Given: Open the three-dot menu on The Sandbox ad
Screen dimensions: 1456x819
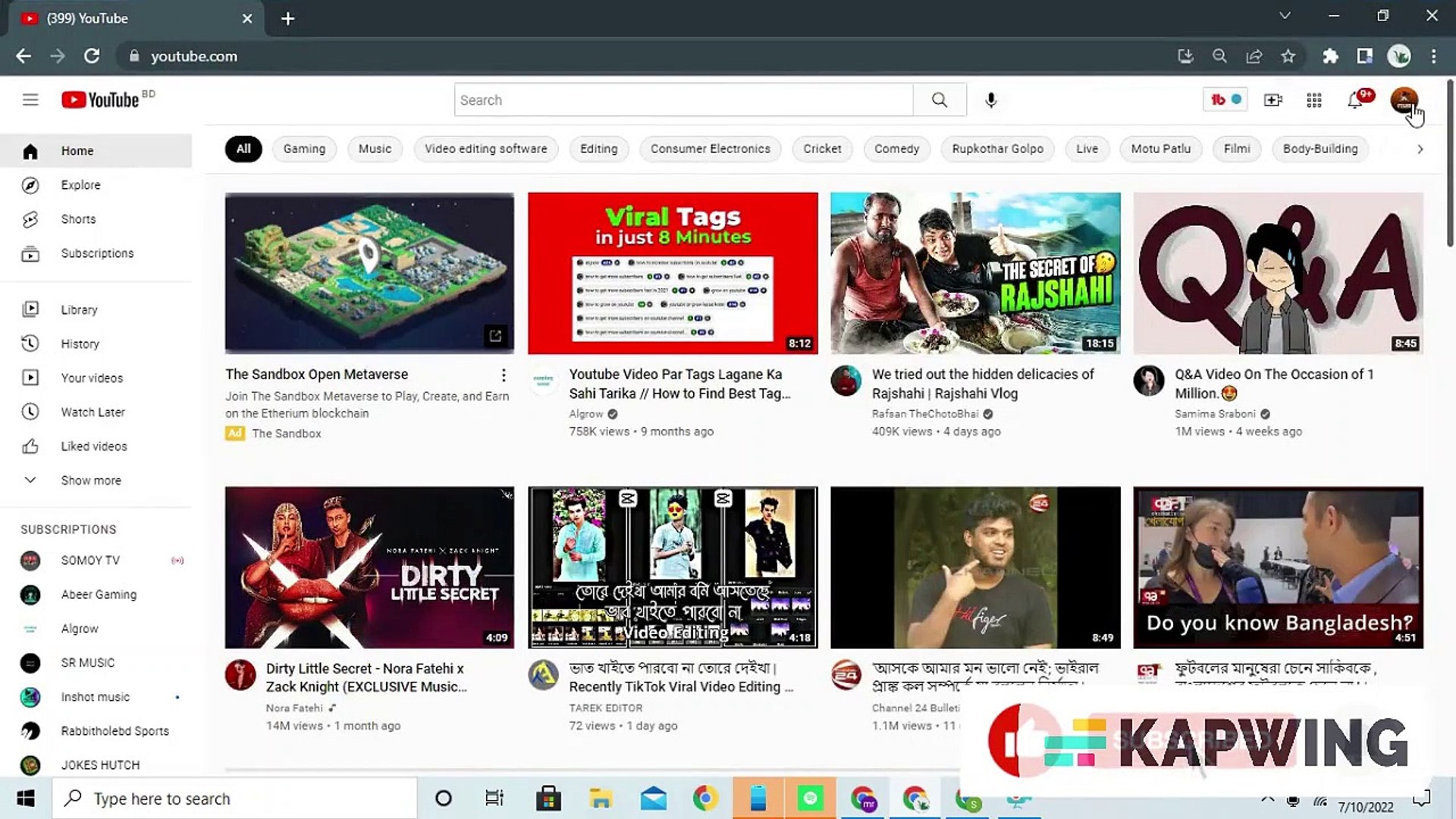Looking at the screenshot, I should 504,375.
